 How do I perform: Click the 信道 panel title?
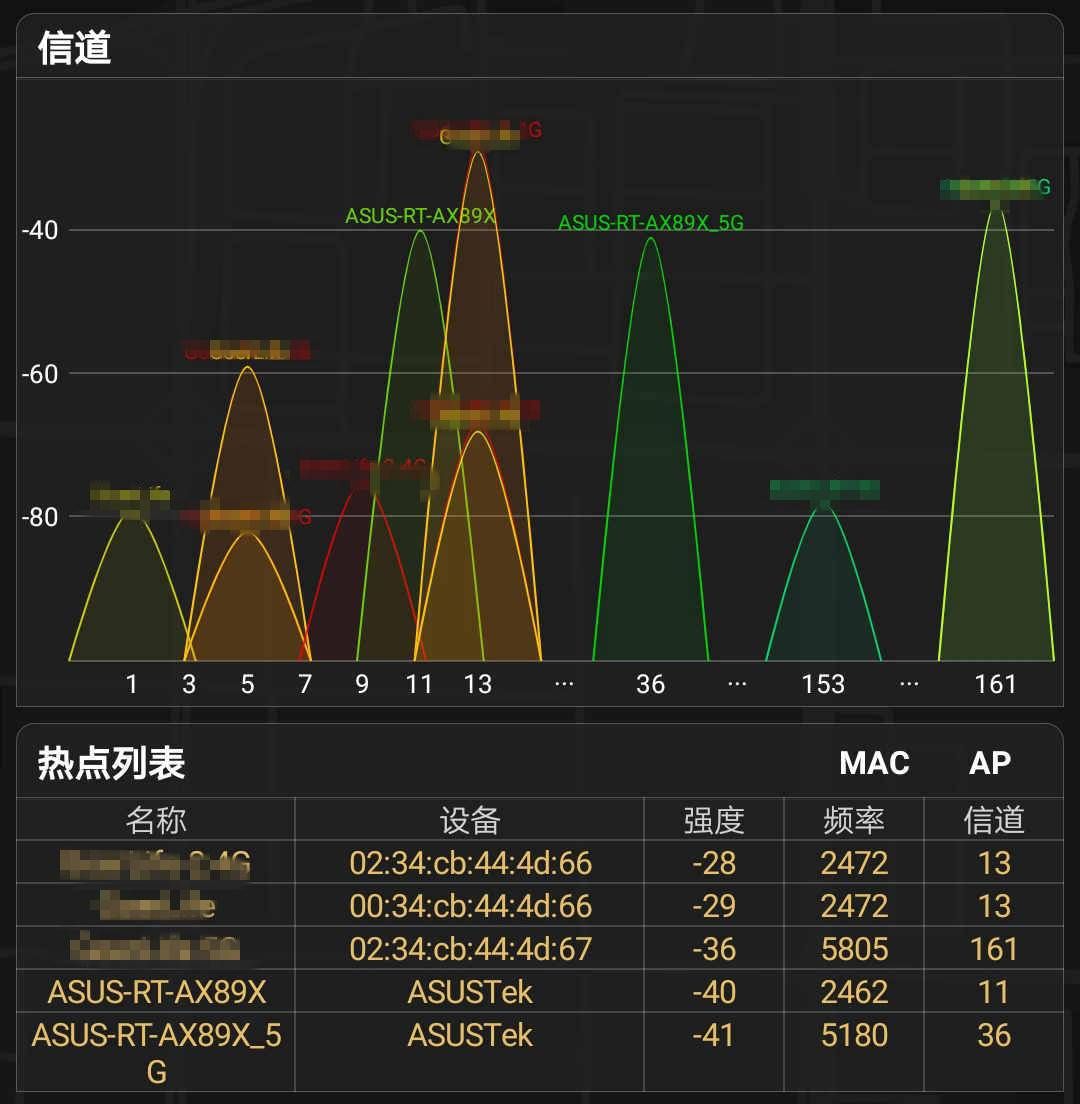pos(74,48)
